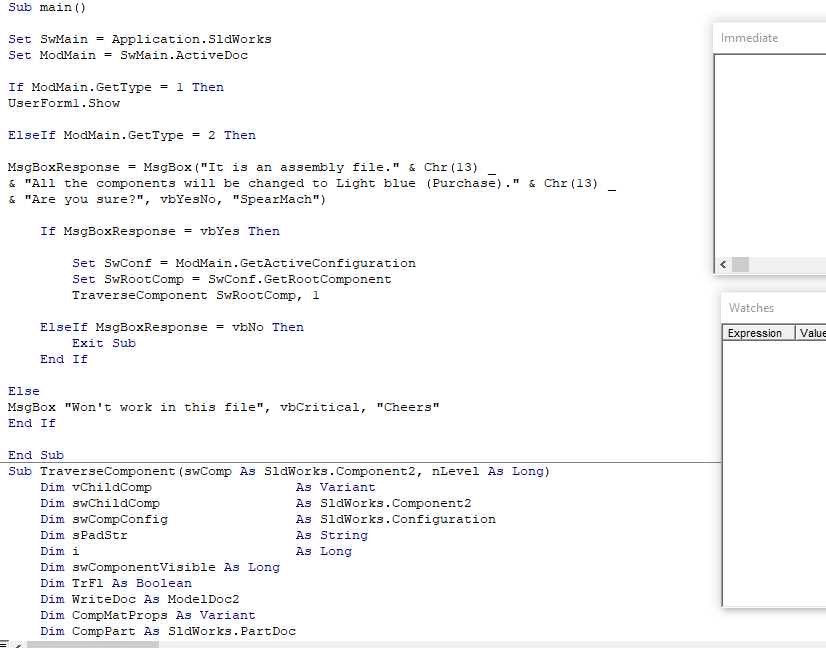Viewport: 826px width, 648px height.
Task: Click the 'MsgBoxResponse = MsgBox(' line
Action: coord(252,168)
